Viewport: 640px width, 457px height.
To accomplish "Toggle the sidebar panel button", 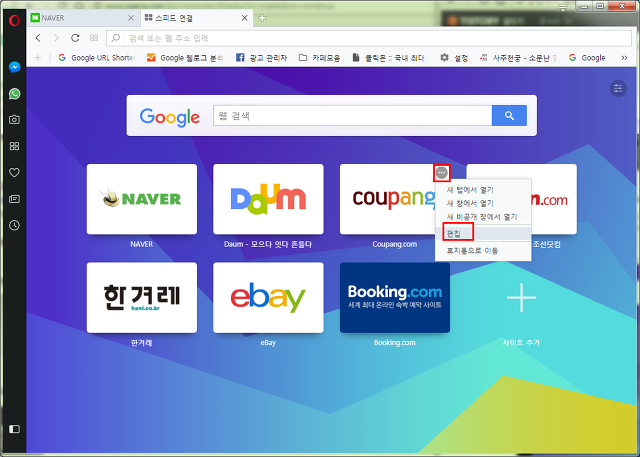I will click(14, 429).
